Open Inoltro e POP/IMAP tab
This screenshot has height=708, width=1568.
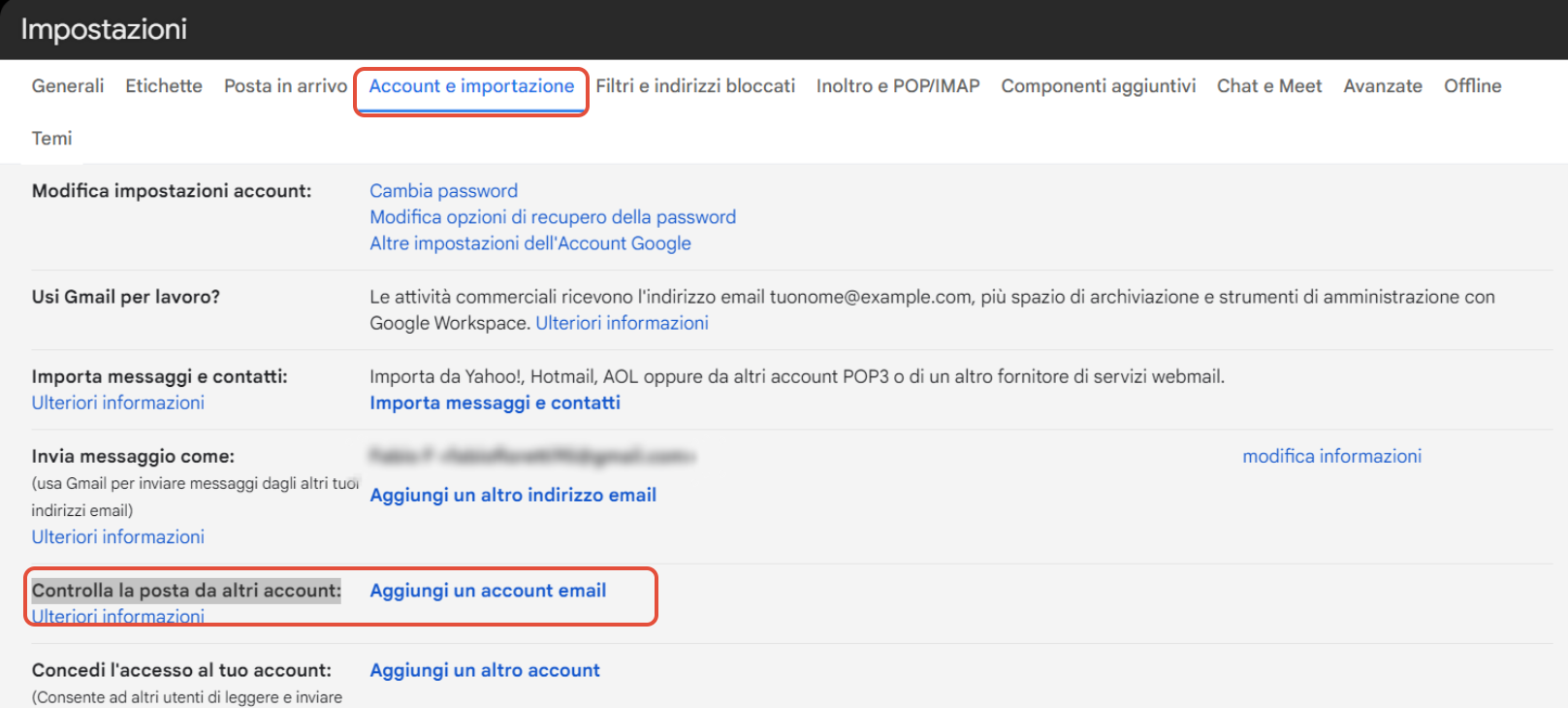coord(898,86)
